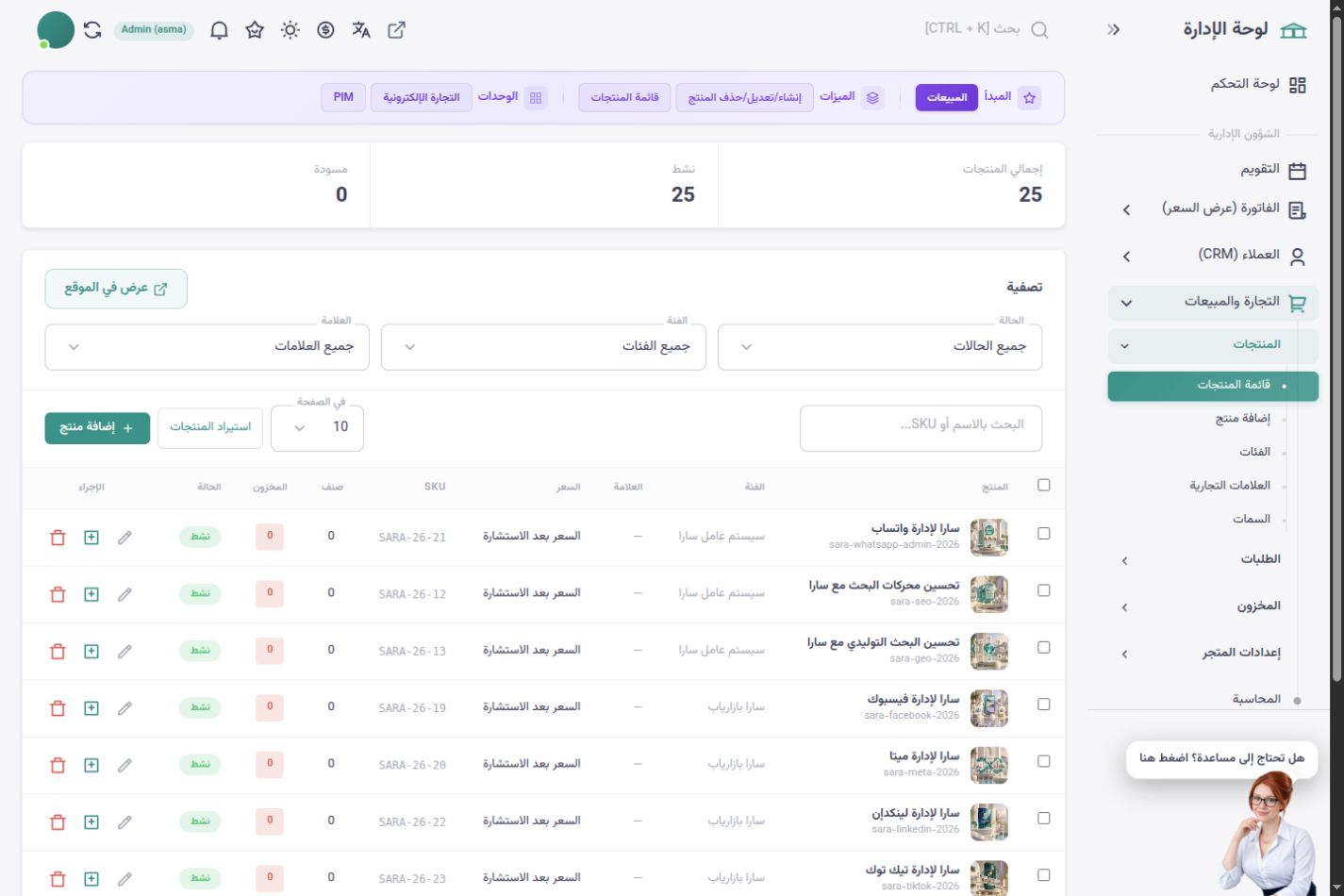Check the box for سارا لإدارة واتساب
Screen dimensions: 1344x896
click(1043, 533)
